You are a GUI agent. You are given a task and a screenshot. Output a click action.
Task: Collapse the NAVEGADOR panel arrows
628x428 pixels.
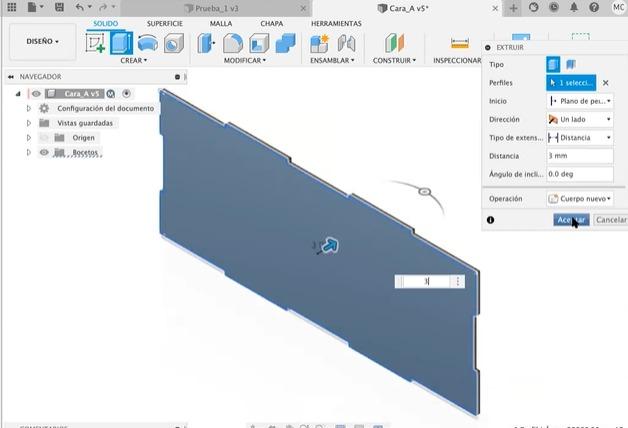click(x=11, y=76)
